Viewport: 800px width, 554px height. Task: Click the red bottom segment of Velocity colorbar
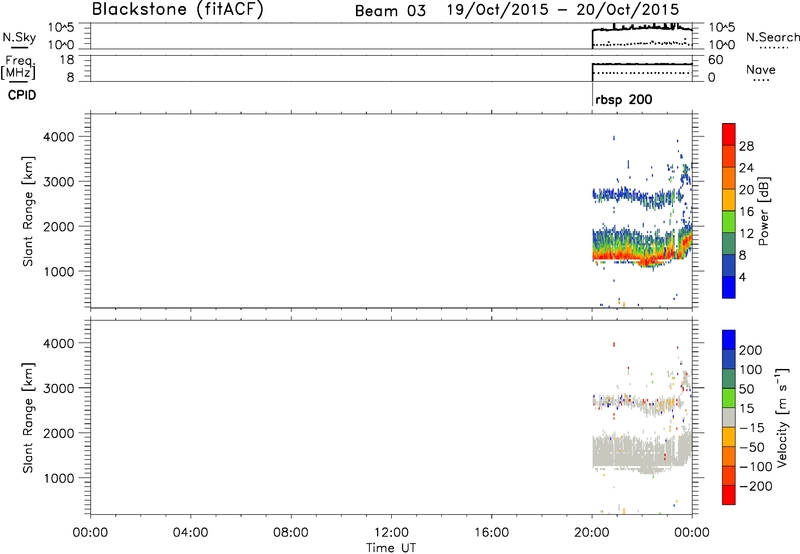click(x=729, y=495)
